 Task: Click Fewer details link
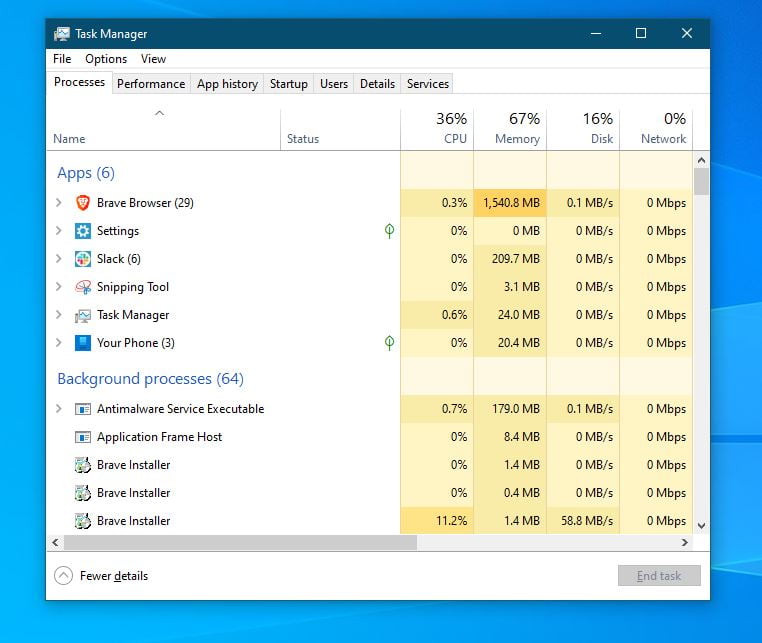coord(114,576)
